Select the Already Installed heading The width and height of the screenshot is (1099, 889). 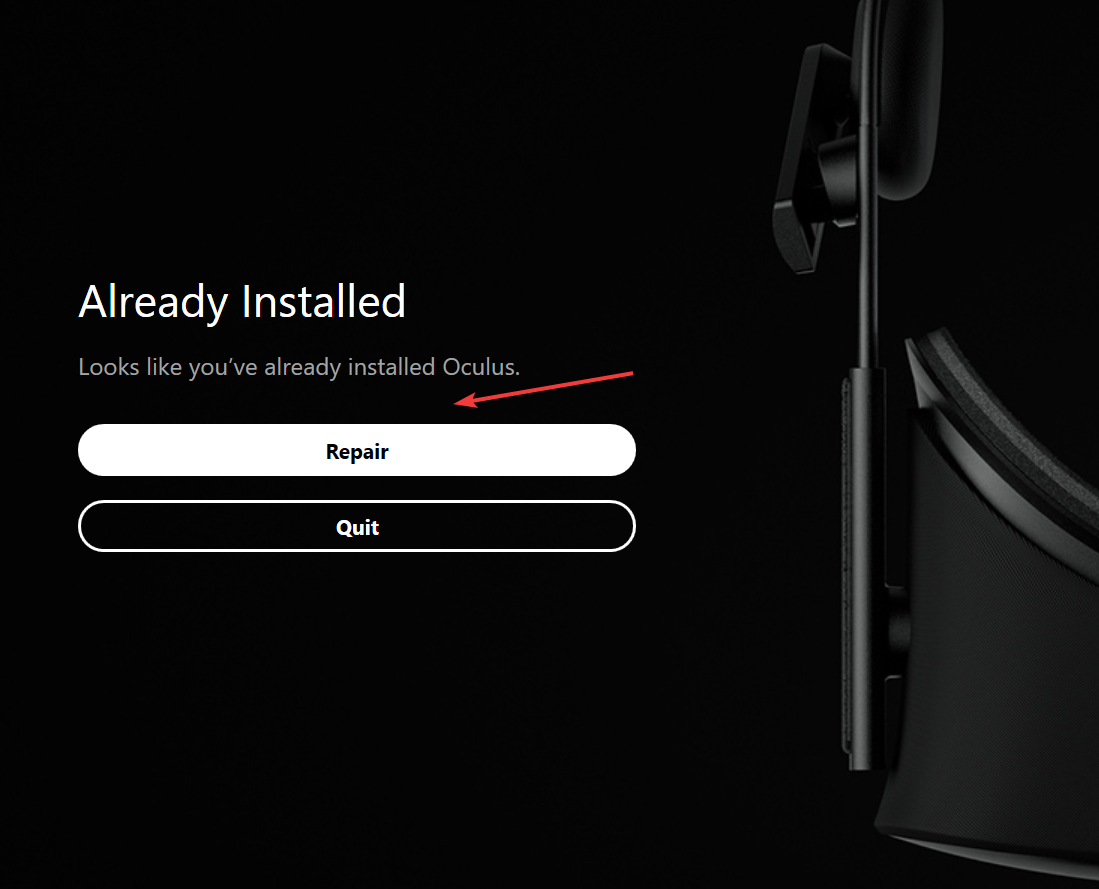point(242,302)
